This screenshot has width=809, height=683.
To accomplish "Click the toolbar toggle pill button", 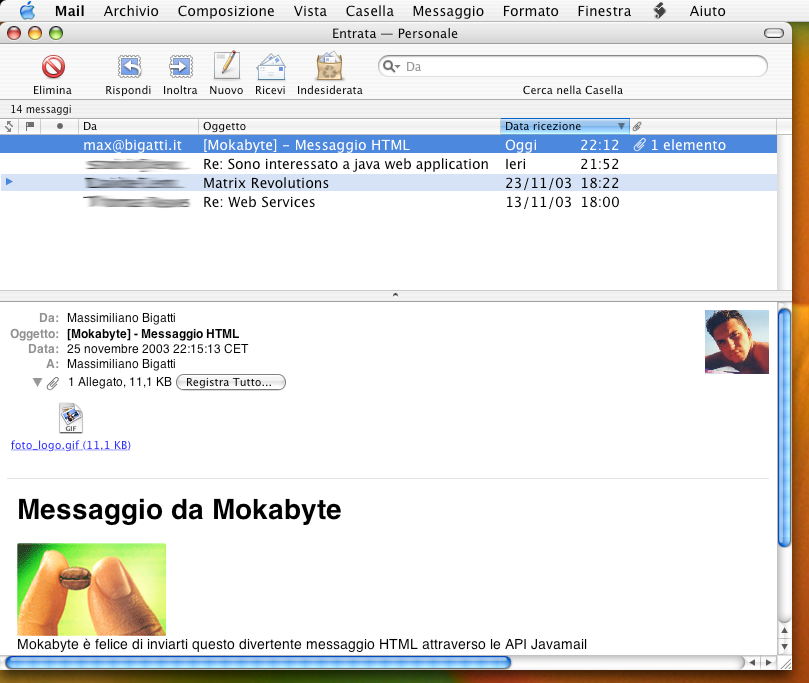I will pos(773,34).
